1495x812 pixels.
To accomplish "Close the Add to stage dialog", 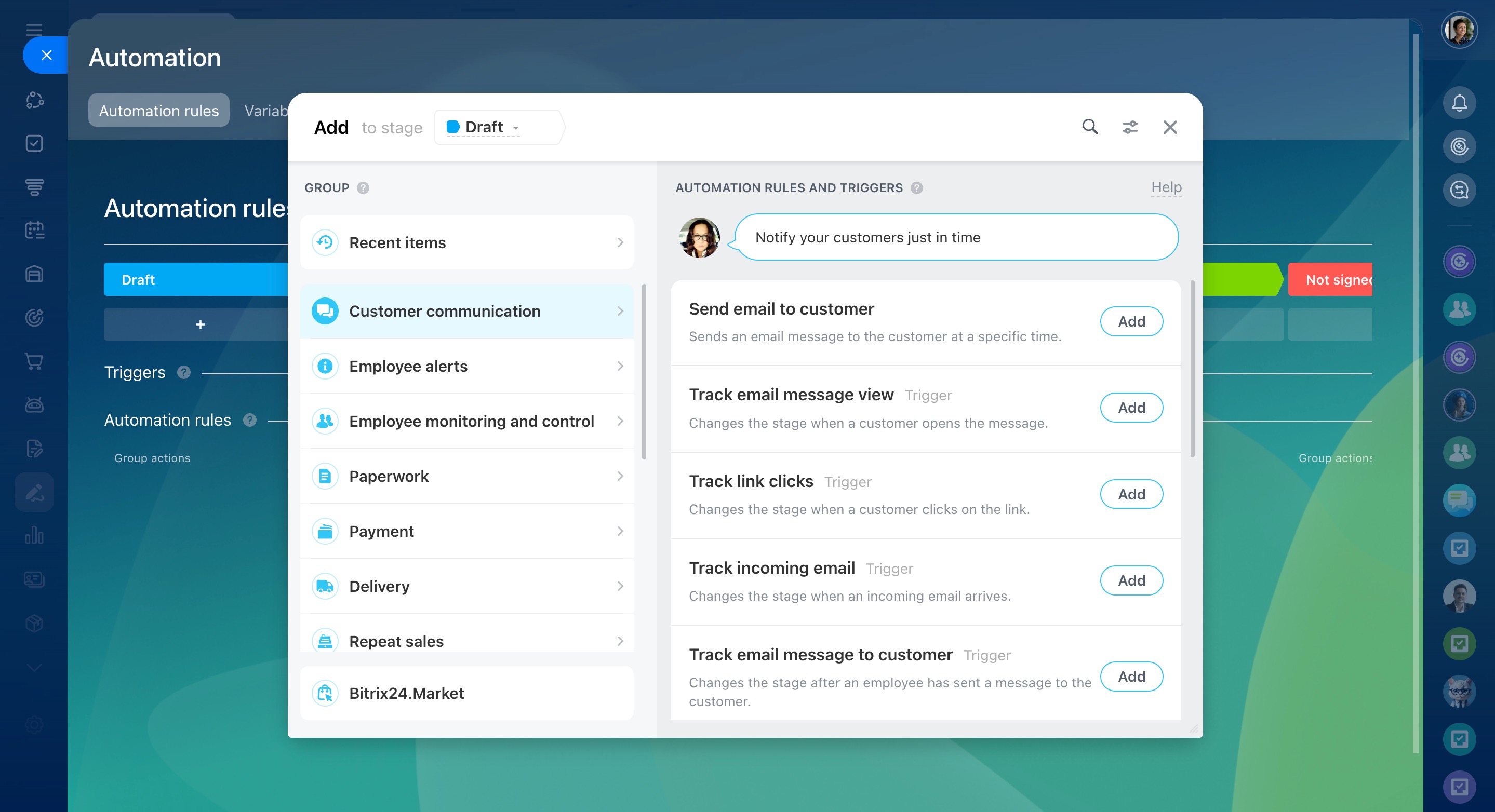I will click(1170, 127).
